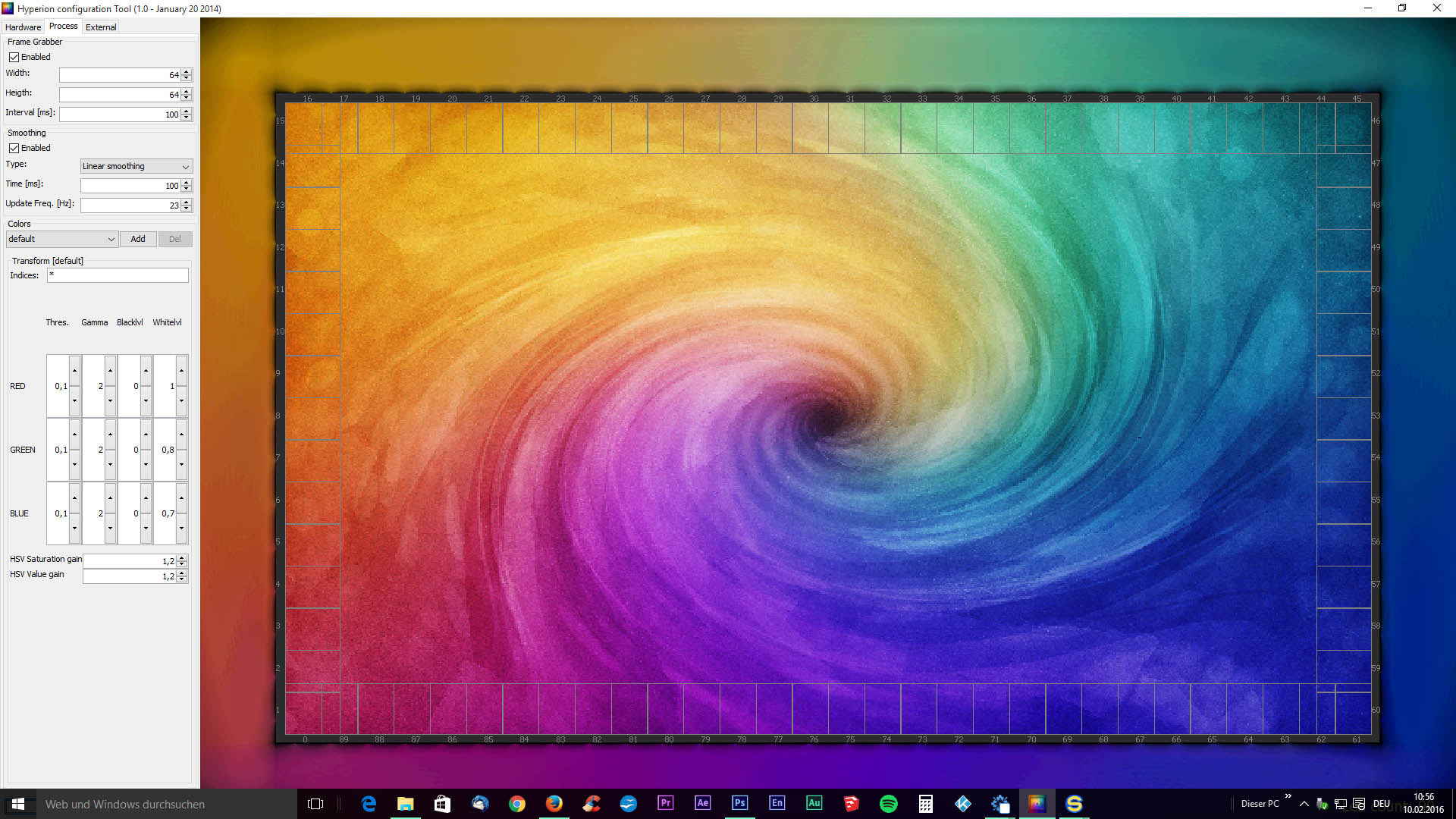Open Calculator from the taskbar
This screenshot has height=819, width=1456.
pyautogui.click(x=925, y=803)
